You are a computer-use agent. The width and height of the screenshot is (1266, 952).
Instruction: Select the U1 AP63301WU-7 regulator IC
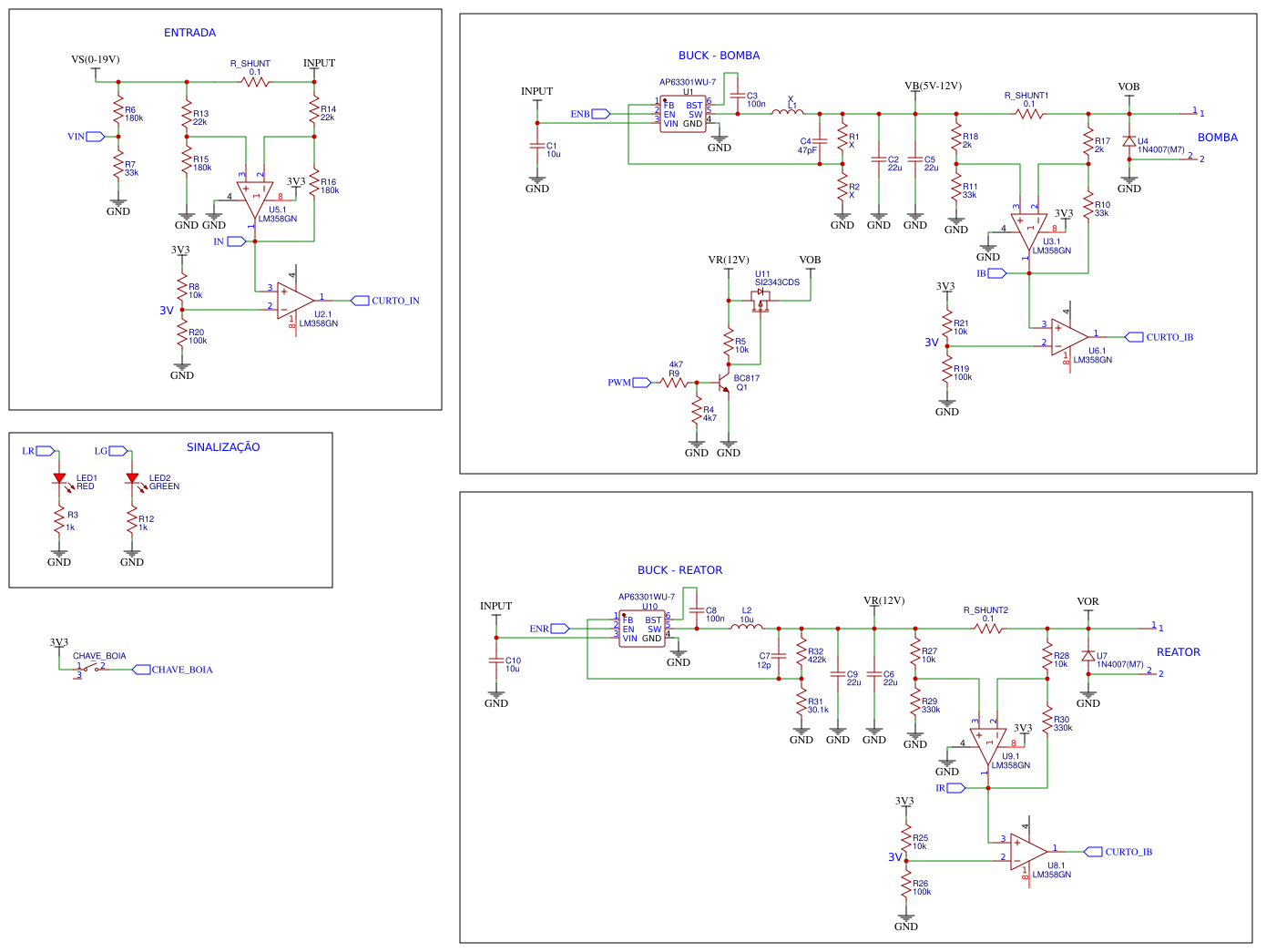[x=682, y=115]
